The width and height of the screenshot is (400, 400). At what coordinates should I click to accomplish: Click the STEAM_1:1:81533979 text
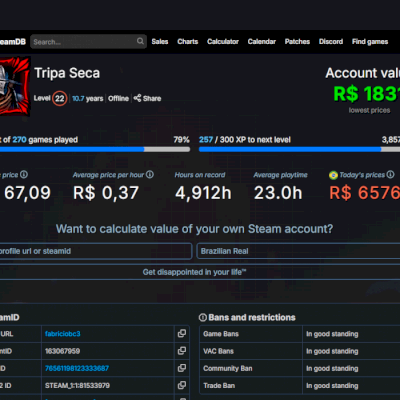tap(77, 386)
